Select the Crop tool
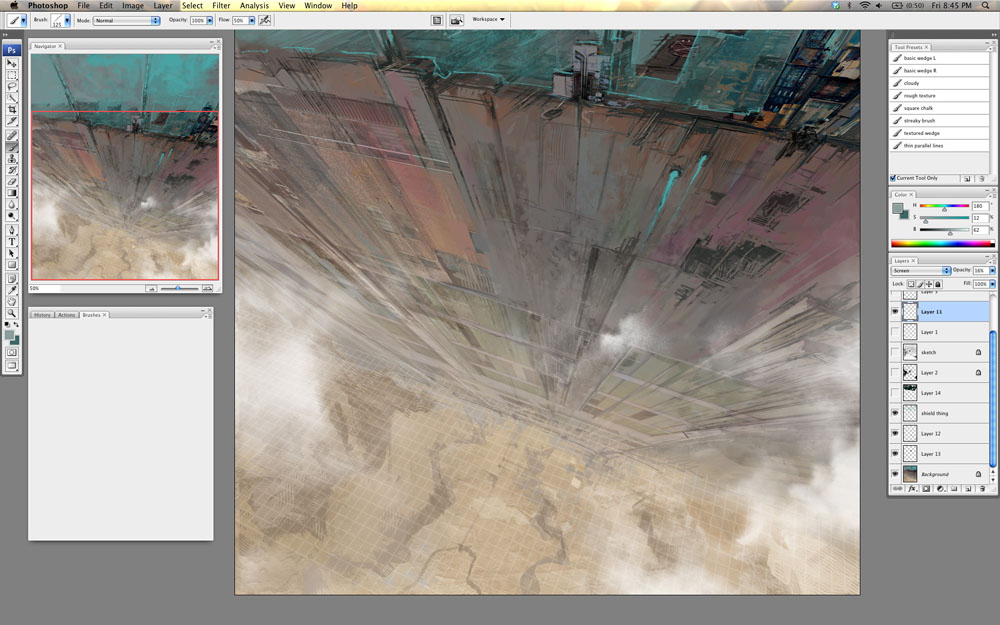1000x625 pixels. 11,110
